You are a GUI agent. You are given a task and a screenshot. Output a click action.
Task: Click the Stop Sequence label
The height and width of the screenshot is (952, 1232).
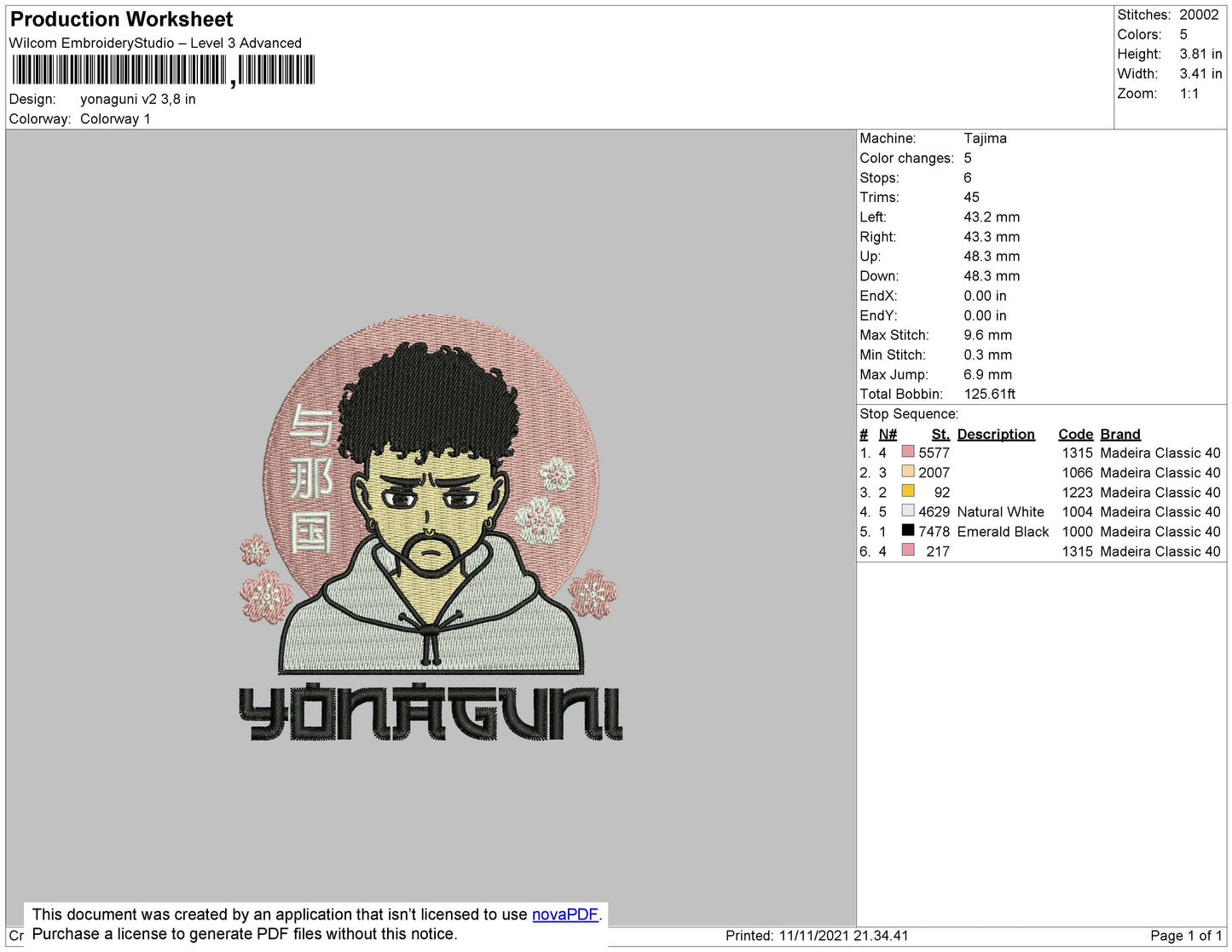(909, 414)
